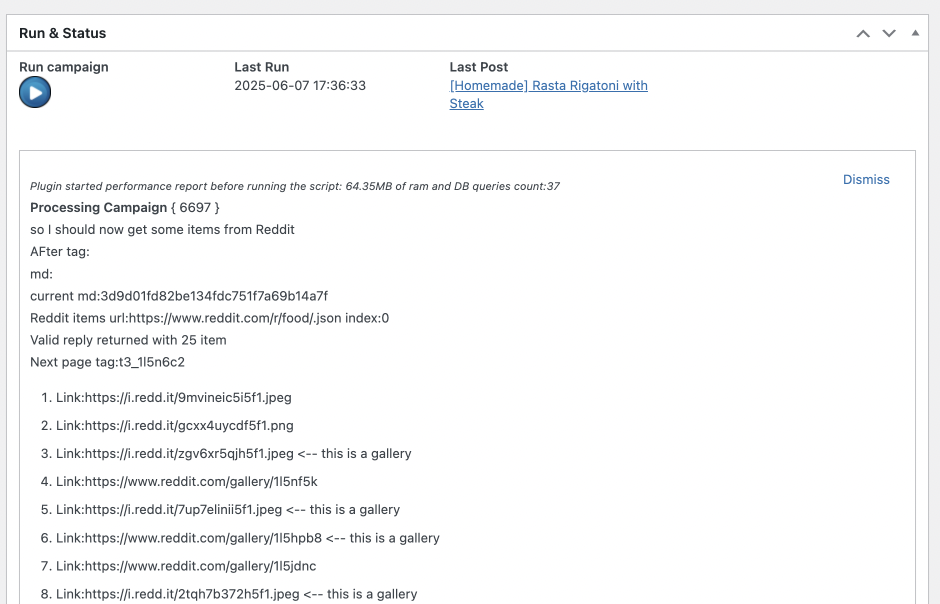Click the current md hash line
The height and width of the screenshot is (604, 940).
pyautogui.click(x=179, y=296)
